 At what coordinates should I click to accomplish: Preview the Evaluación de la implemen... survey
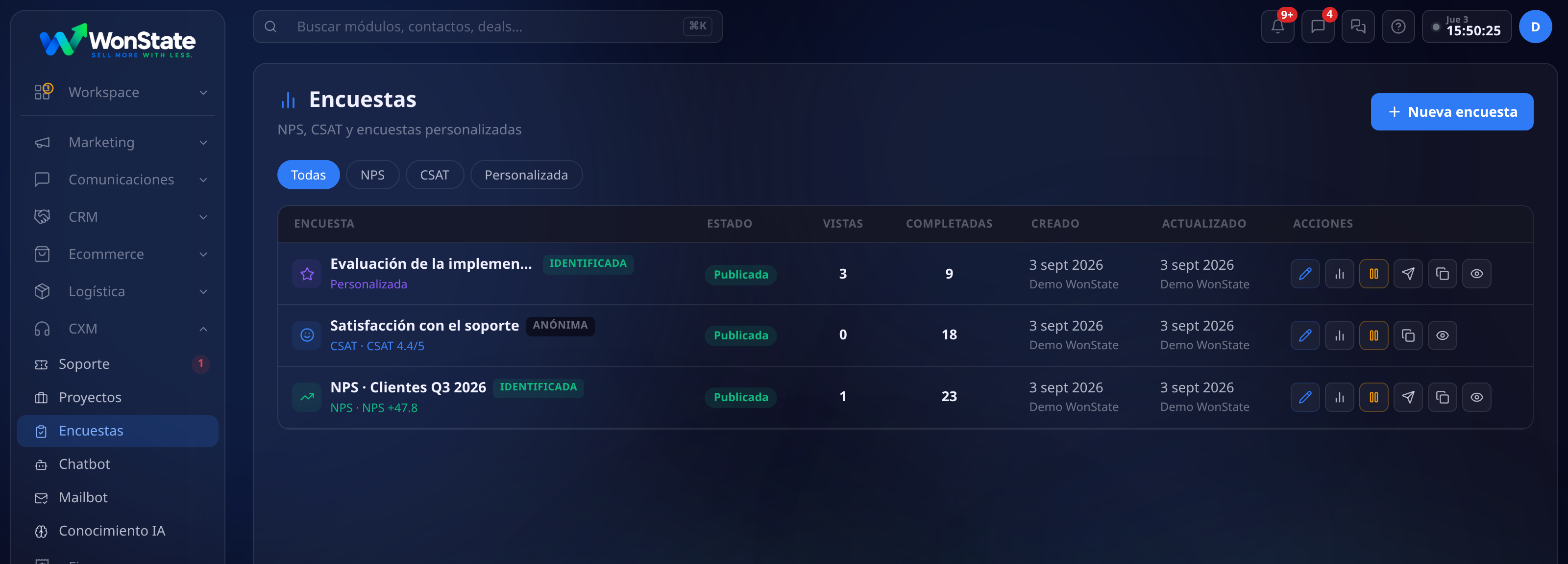click(x=1477, y=274)
